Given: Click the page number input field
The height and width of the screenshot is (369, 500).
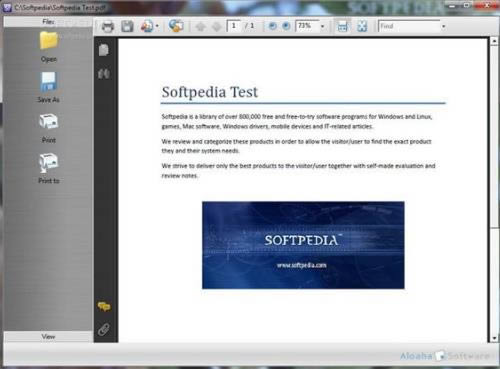Looking at the screenshot, I should [x=234, y=26].
